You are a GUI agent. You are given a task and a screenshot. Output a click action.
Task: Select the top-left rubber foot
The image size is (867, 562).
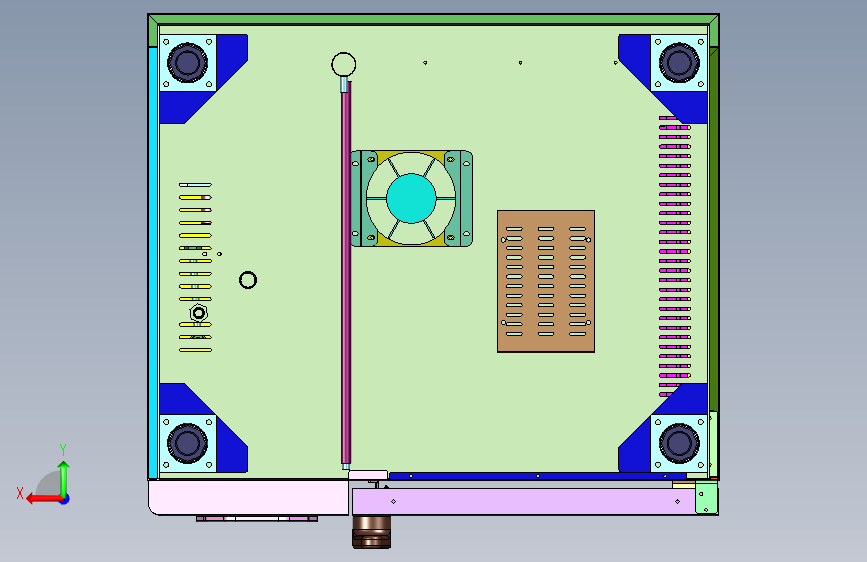pos(187,63)
